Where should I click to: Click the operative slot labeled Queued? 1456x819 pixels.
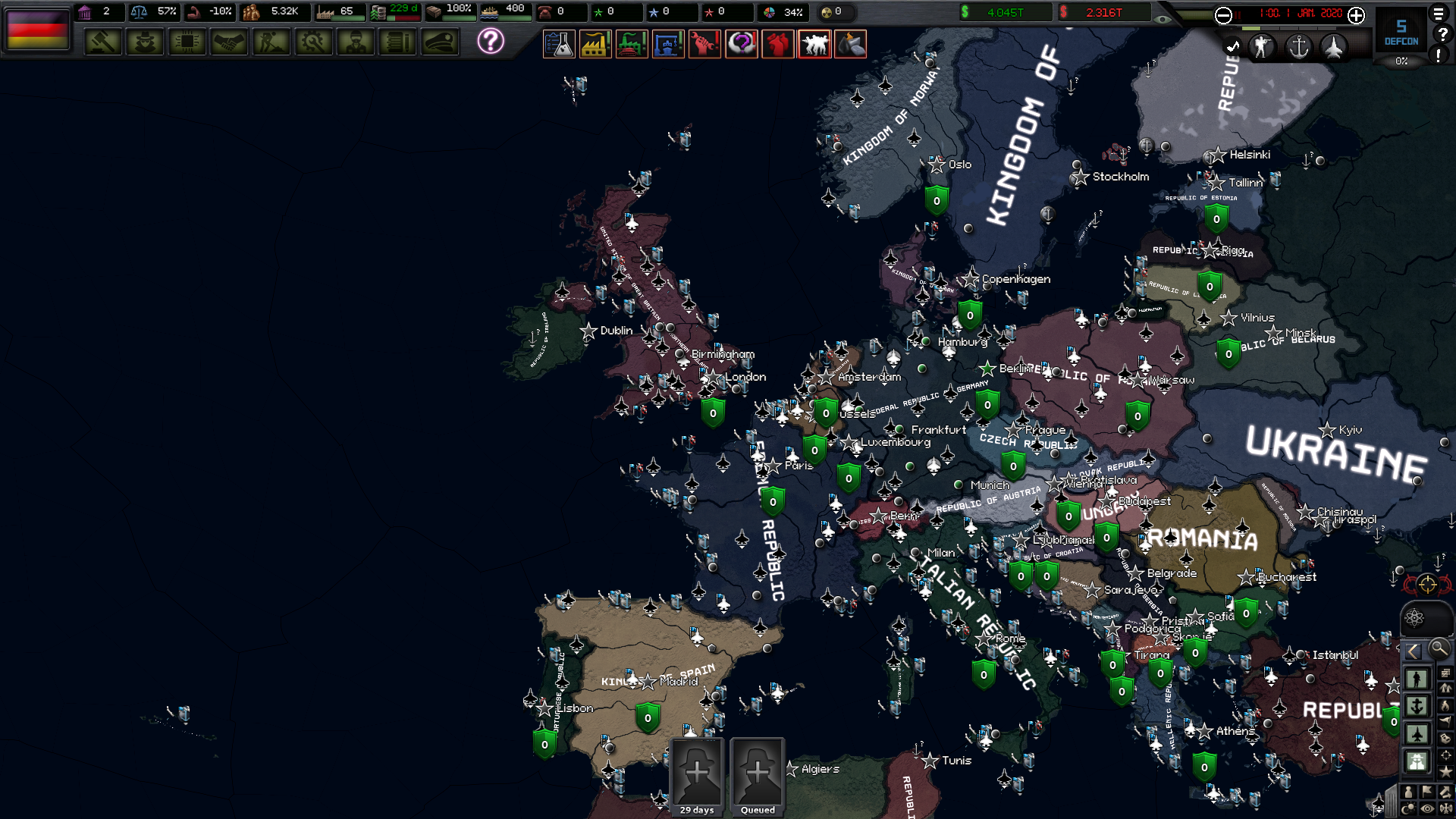758,777
